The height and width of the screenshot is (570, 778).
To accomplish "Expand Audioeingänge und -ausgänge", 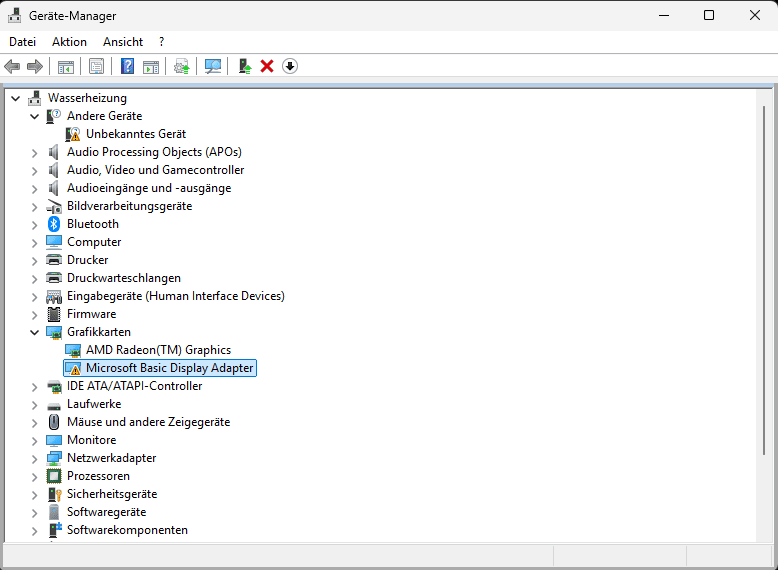I will pos(34,189).
